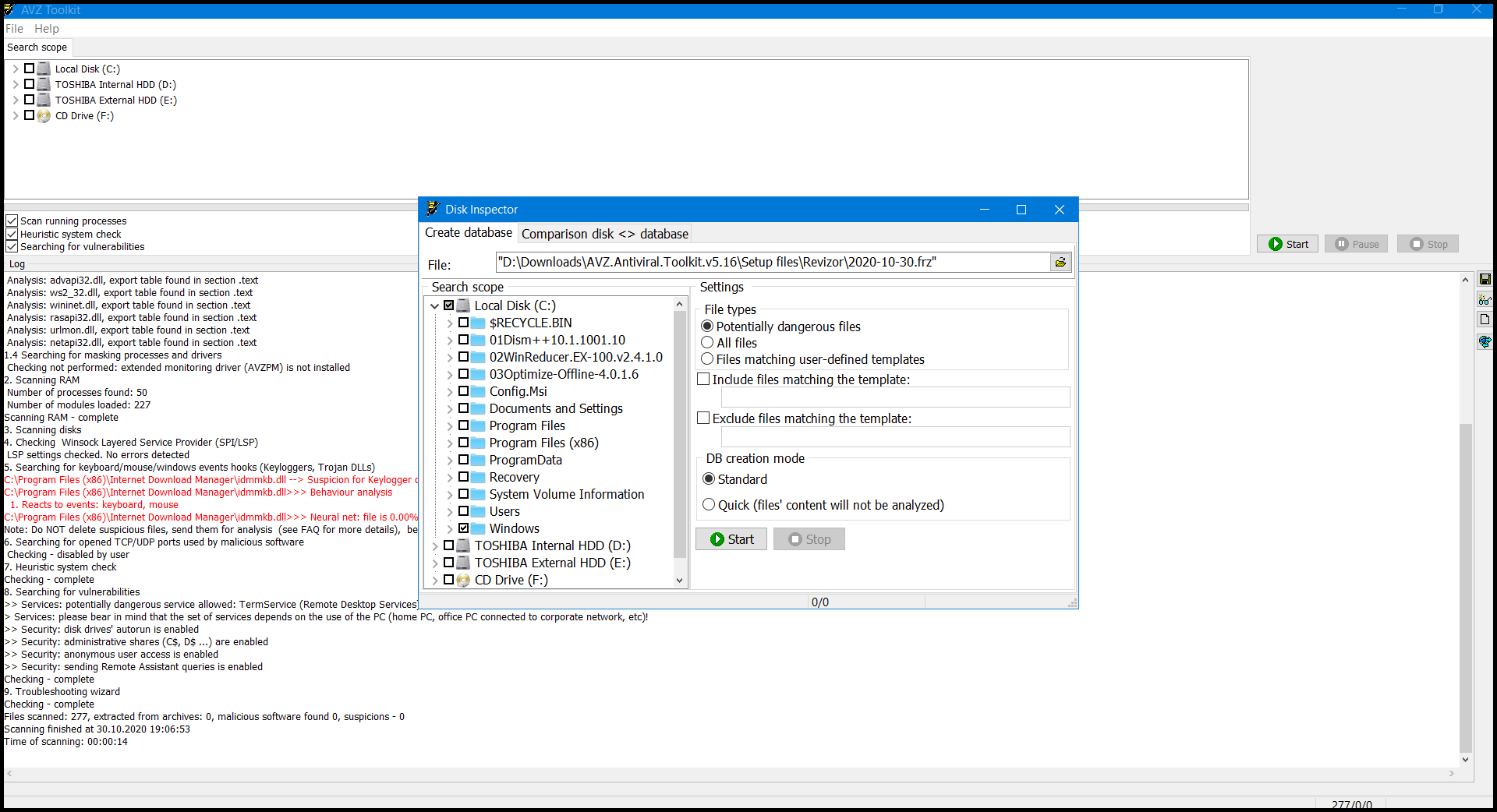Image resolution: width=1497 pixels, height=812 pixels.
Task: Click the TOSHIBA Internal HDD (D:) icon in Disk Inspector
Action: pos(463,545)
